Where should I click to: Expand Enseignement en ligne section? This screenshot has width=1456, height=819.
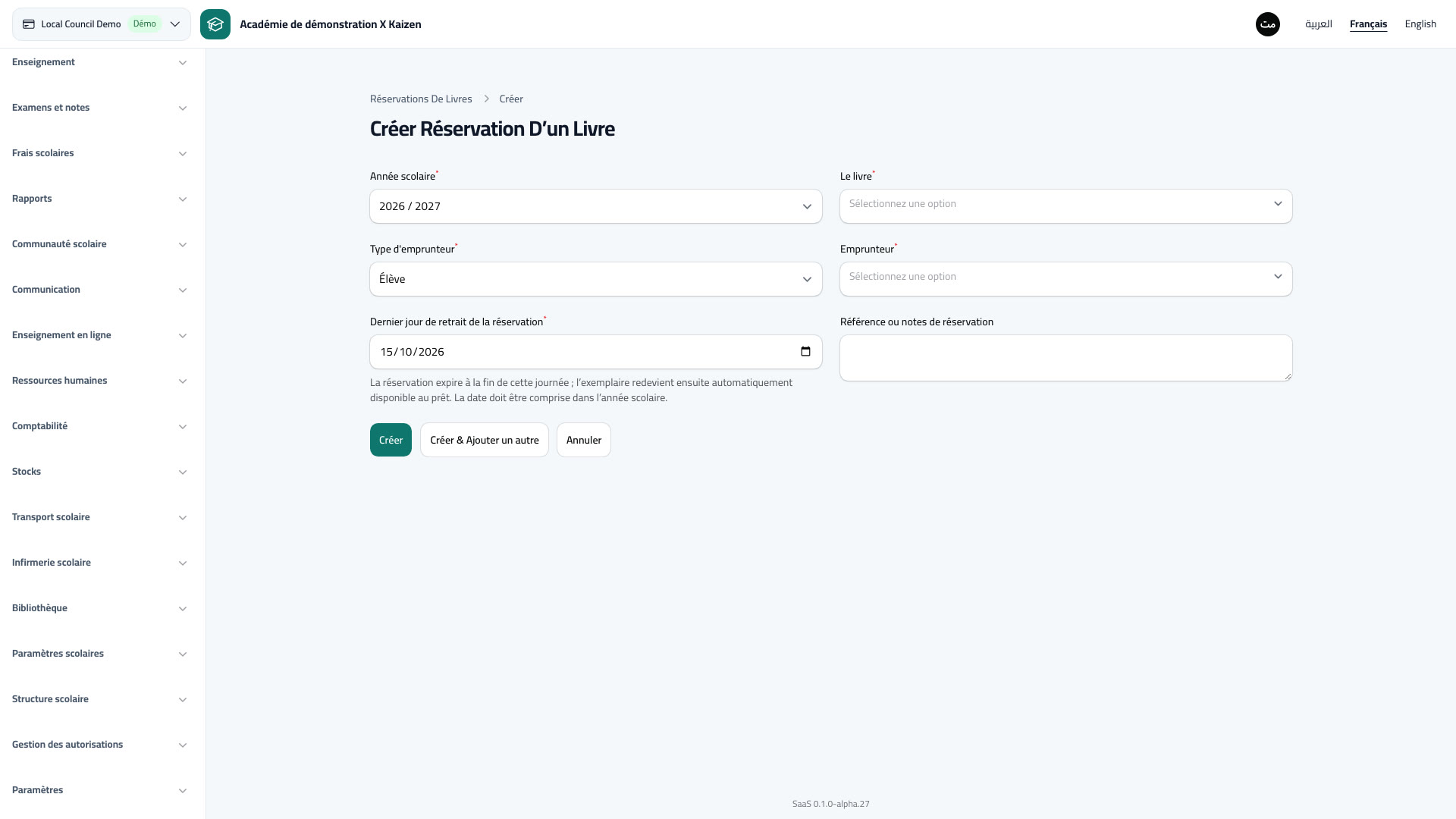(x=99, y=335)
